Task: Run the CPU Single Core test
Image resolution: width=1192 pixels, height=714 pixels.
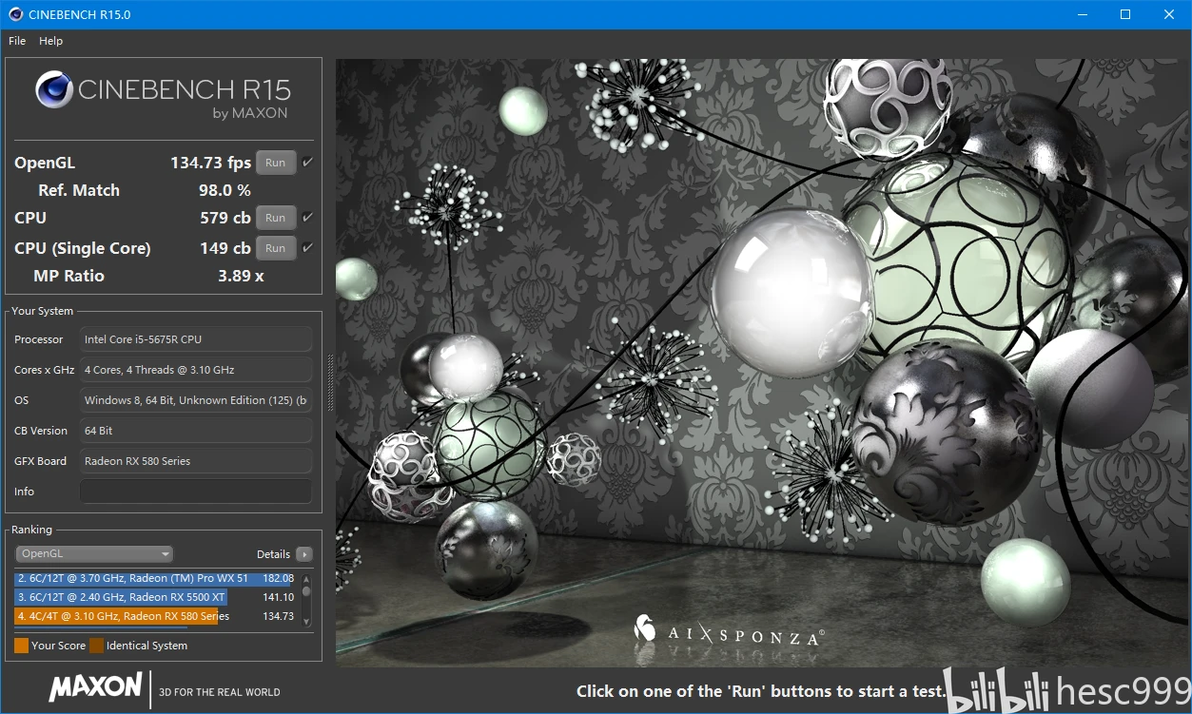Action: (275, 248)
